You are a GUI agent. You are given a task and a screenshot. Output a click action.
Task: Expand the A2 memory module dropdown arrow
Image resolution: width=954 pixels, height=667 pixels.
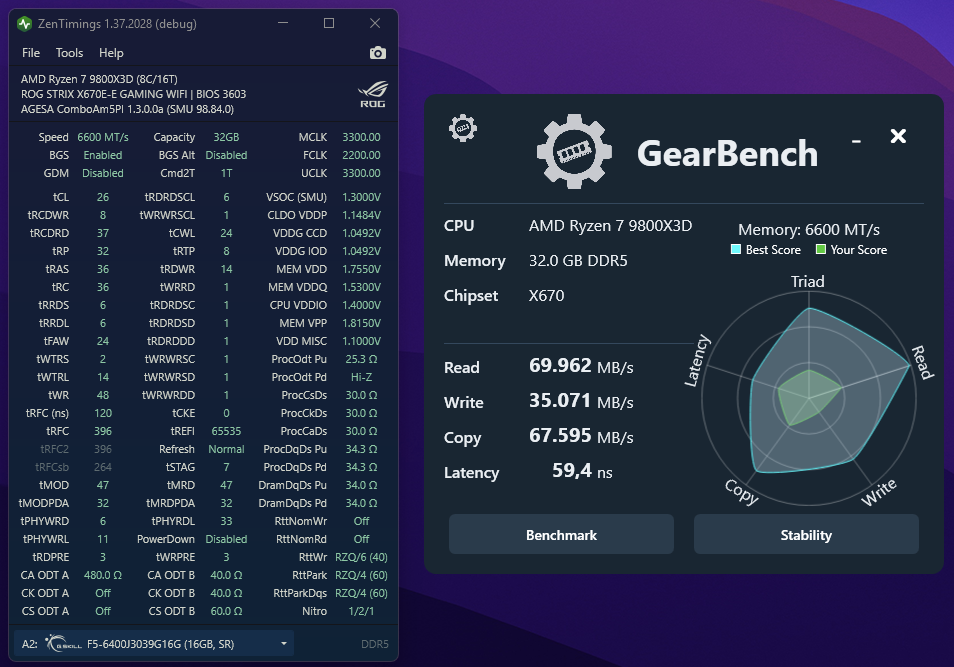(x=284, y=643)
